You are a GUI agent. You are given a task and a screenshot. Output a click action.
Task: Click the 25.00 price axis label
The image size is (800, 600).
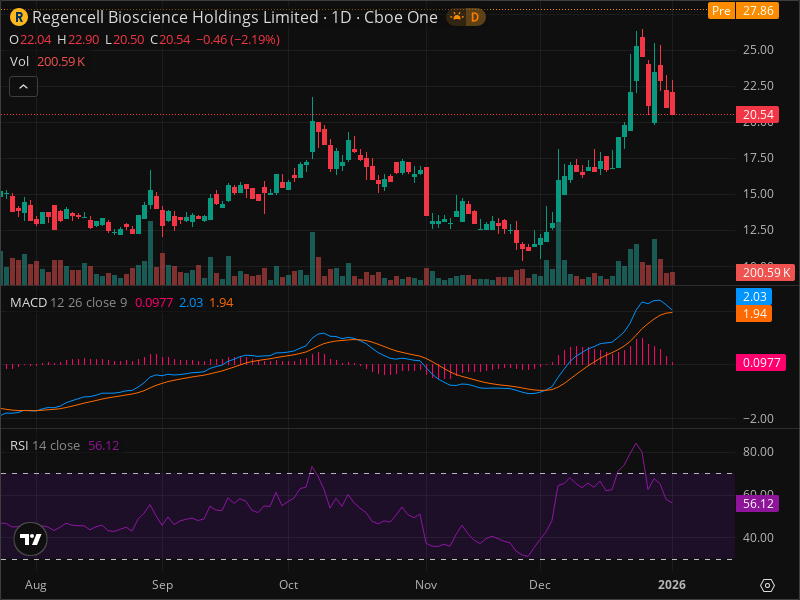pos(758,50)
